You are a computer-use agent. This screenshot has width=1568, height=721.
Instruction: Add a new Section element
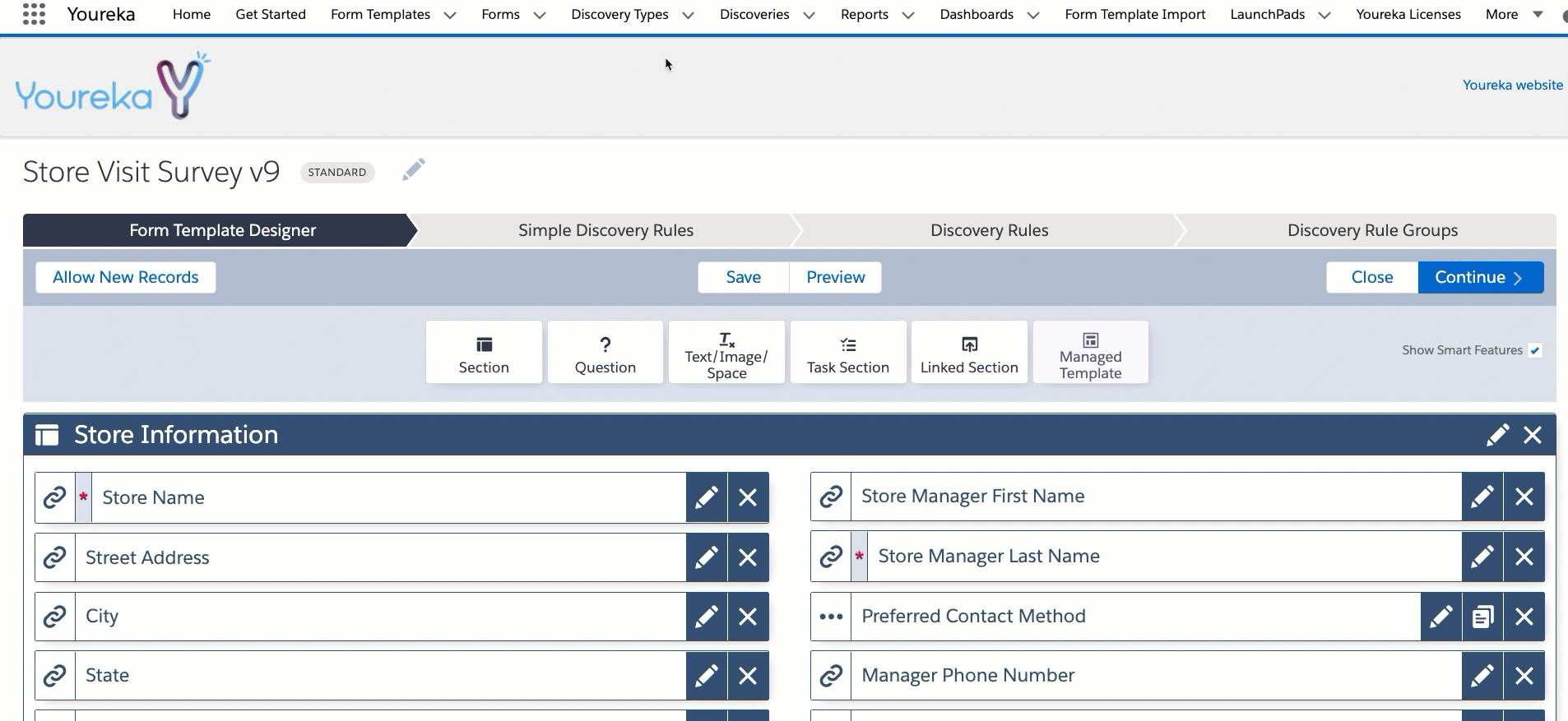pos(484,352)
